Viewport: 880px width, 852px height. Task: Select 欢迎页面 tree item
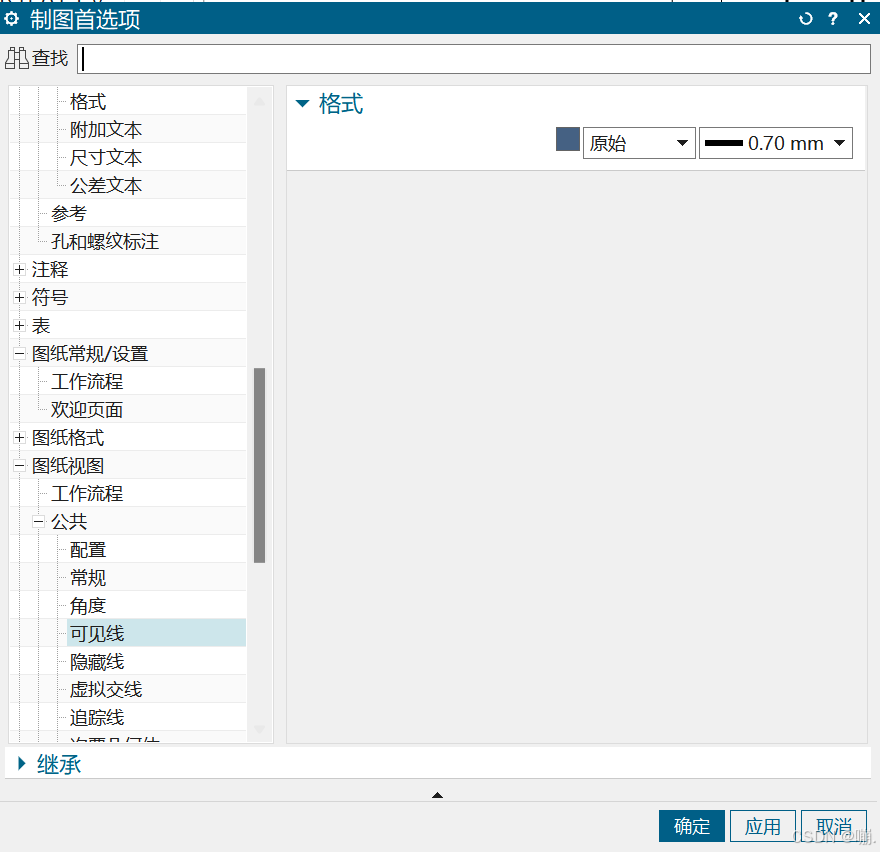pos(87,410)
